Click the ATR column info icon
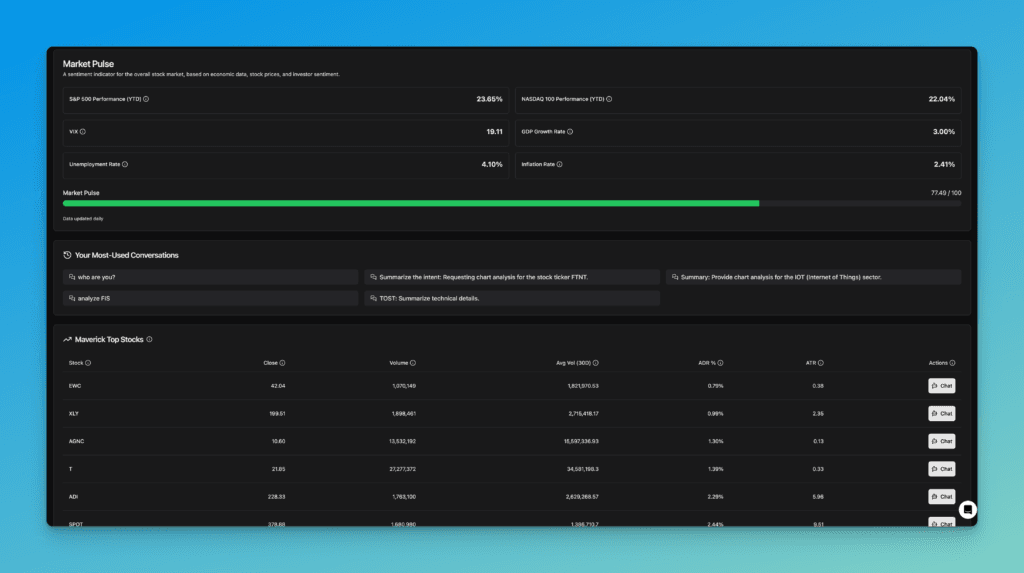 [x=821, y=363]
